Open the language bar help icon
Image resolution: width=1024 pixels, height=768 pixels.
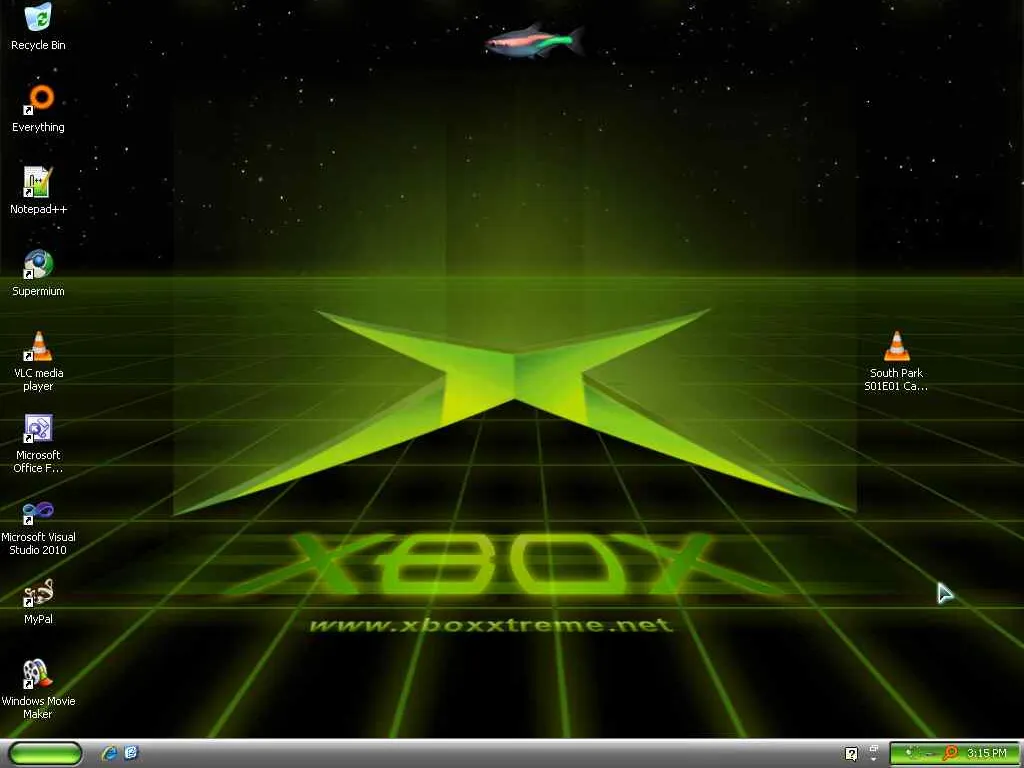point(851,754)
